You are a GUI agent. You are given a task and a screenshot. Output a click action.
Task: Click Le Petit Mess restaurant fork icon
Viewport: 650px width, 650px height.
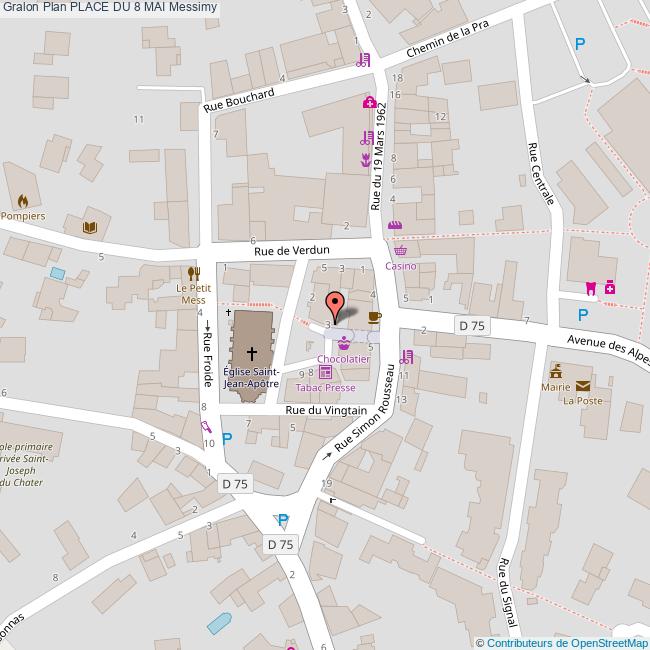tap(192, 272)
